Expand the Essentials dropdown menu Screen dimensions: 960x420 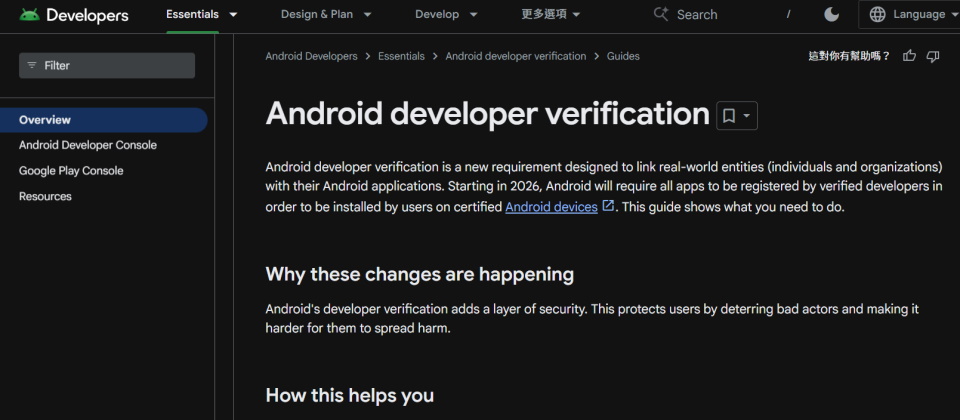202,14
